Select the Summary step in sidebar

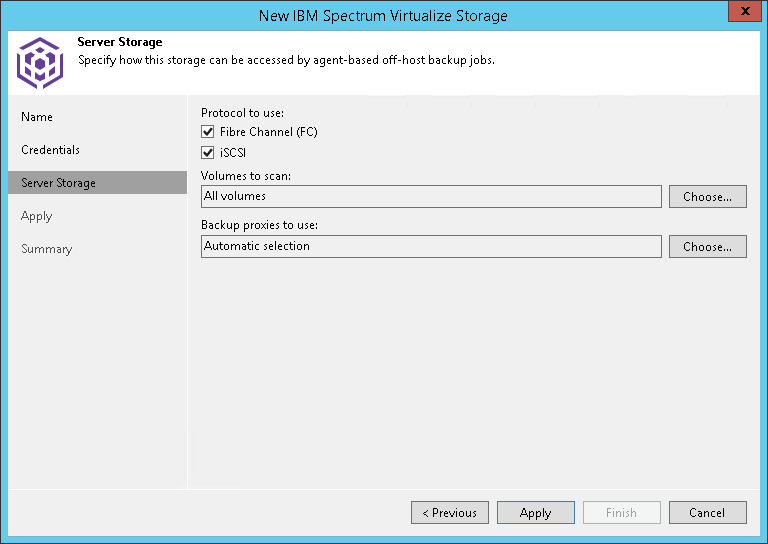(47, 249)
